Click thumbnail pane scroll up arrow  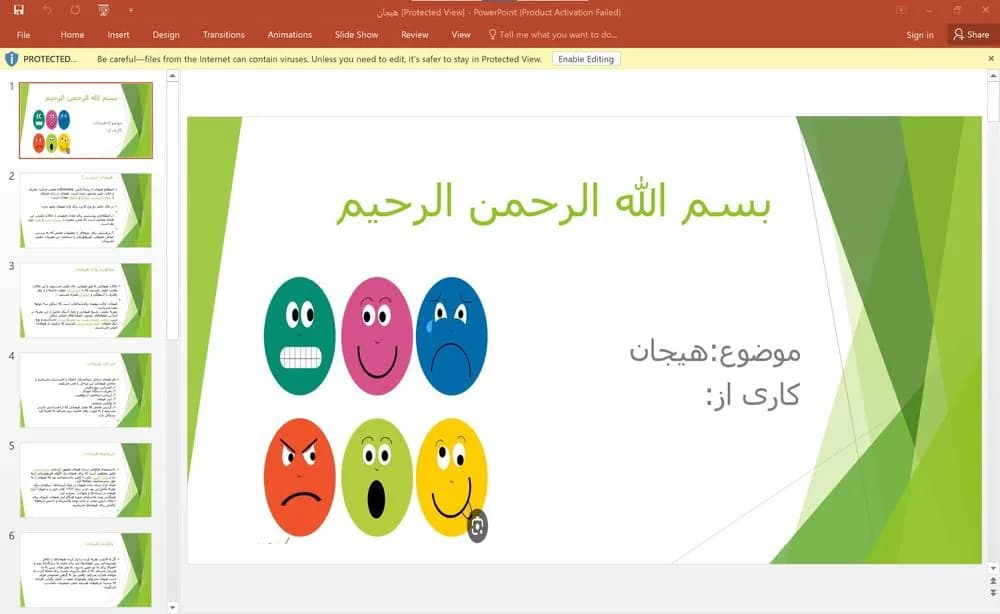coord(172,76)
